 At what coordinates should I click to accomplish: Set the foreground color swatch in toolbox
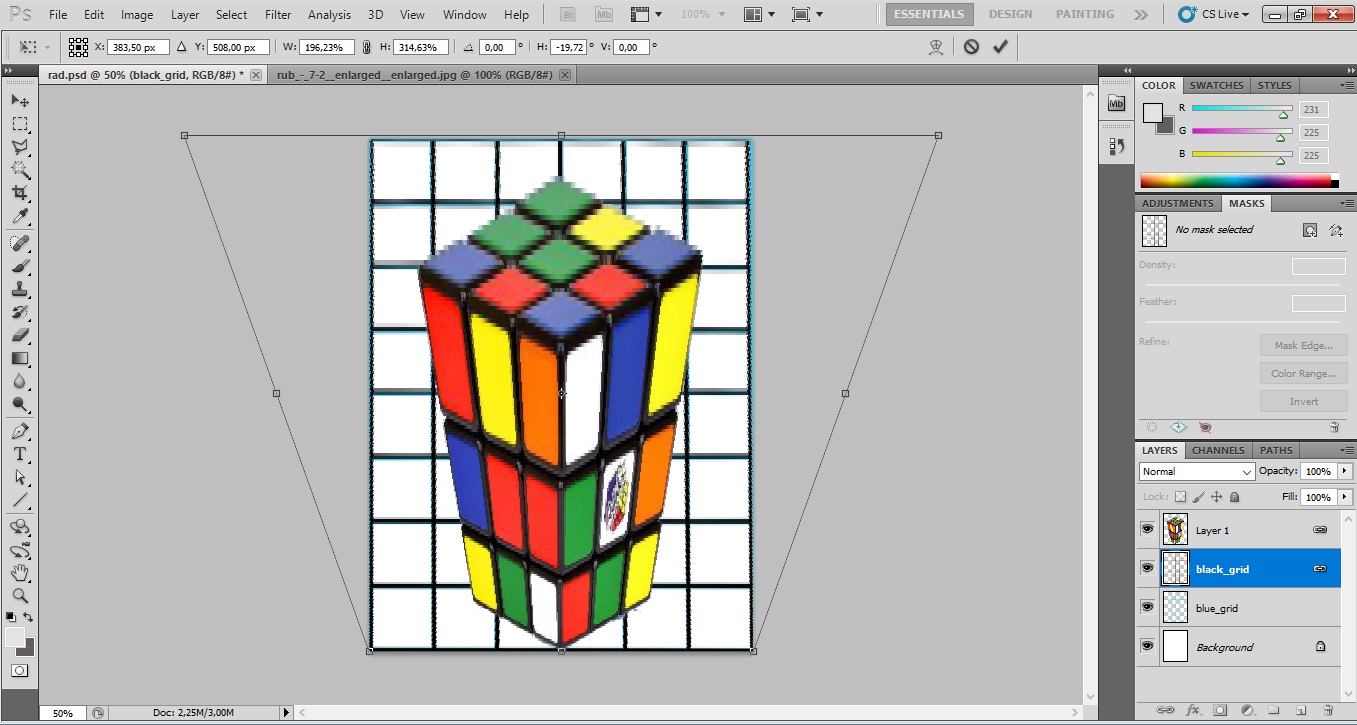15,637
